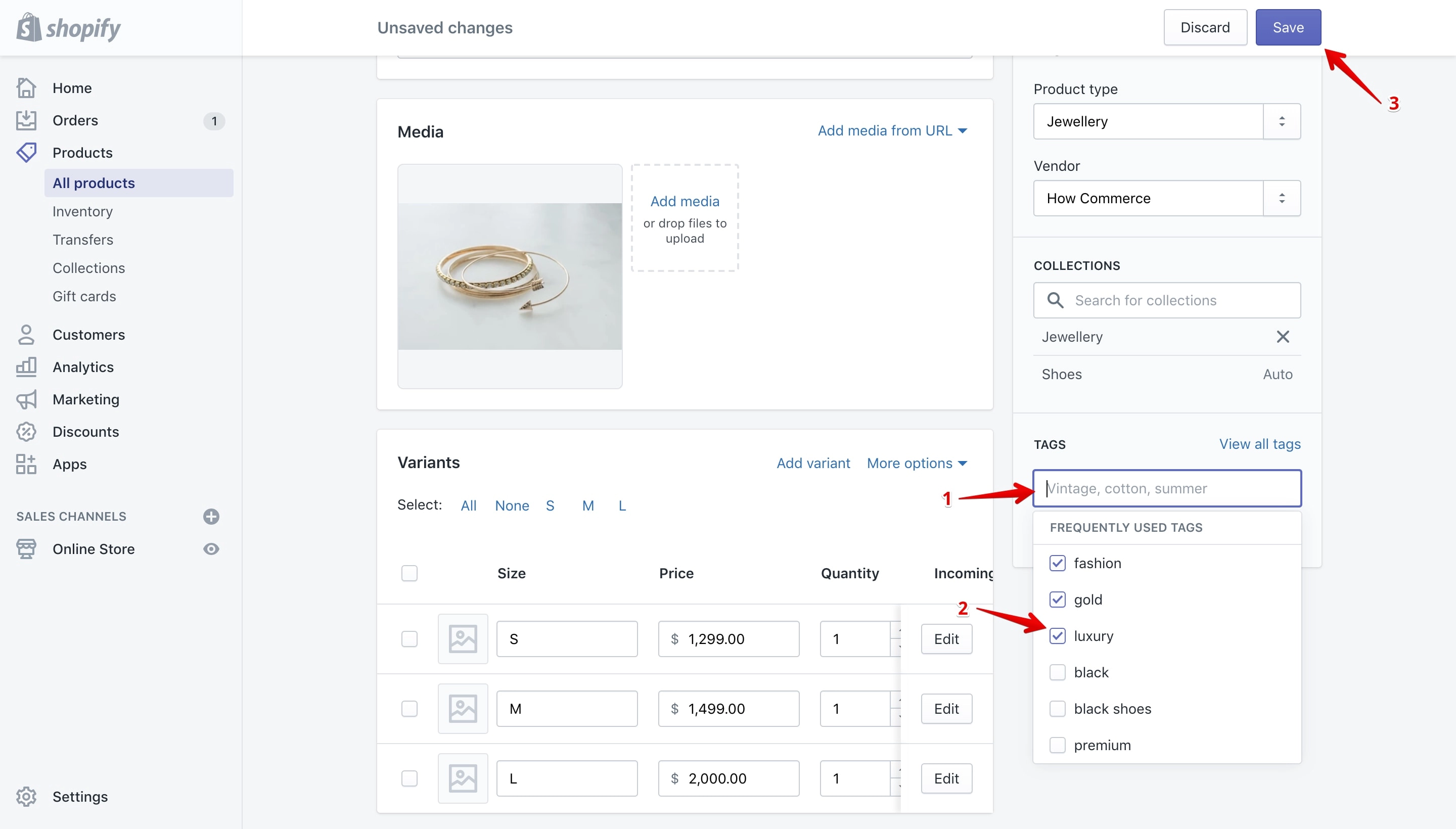Screen dimensions: 1456x829
Task: Uncheck the fashion tag
Action: coord(1058,563)
